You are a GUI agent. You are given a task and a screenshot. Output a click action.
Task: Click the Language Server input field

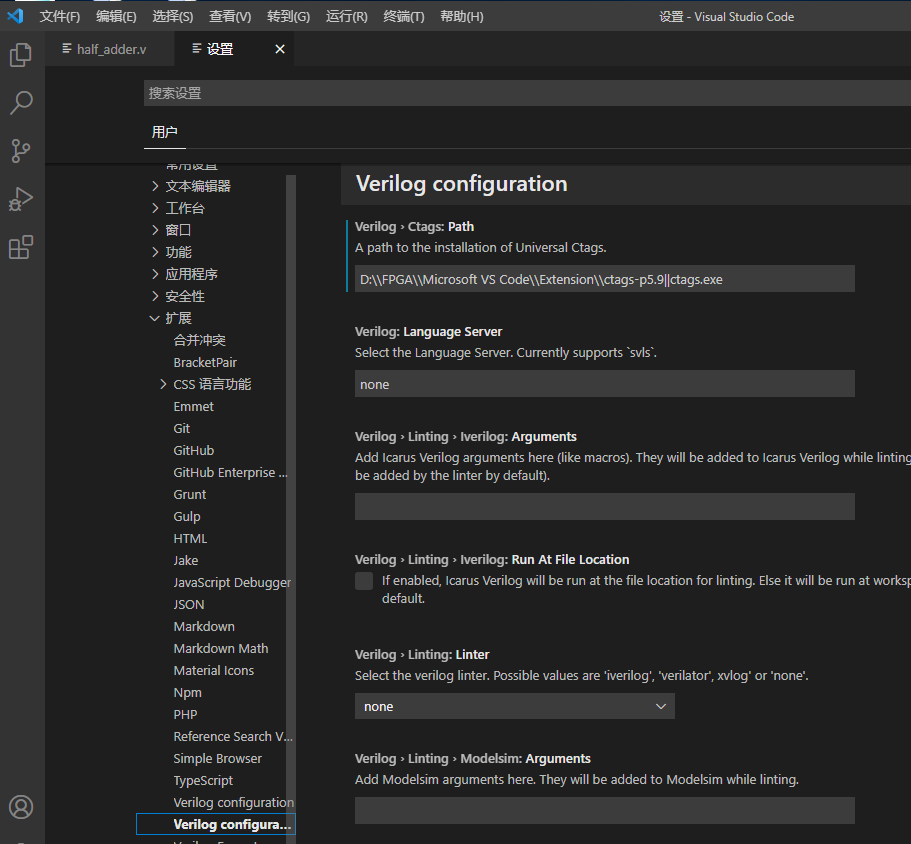tap(604, 384)
